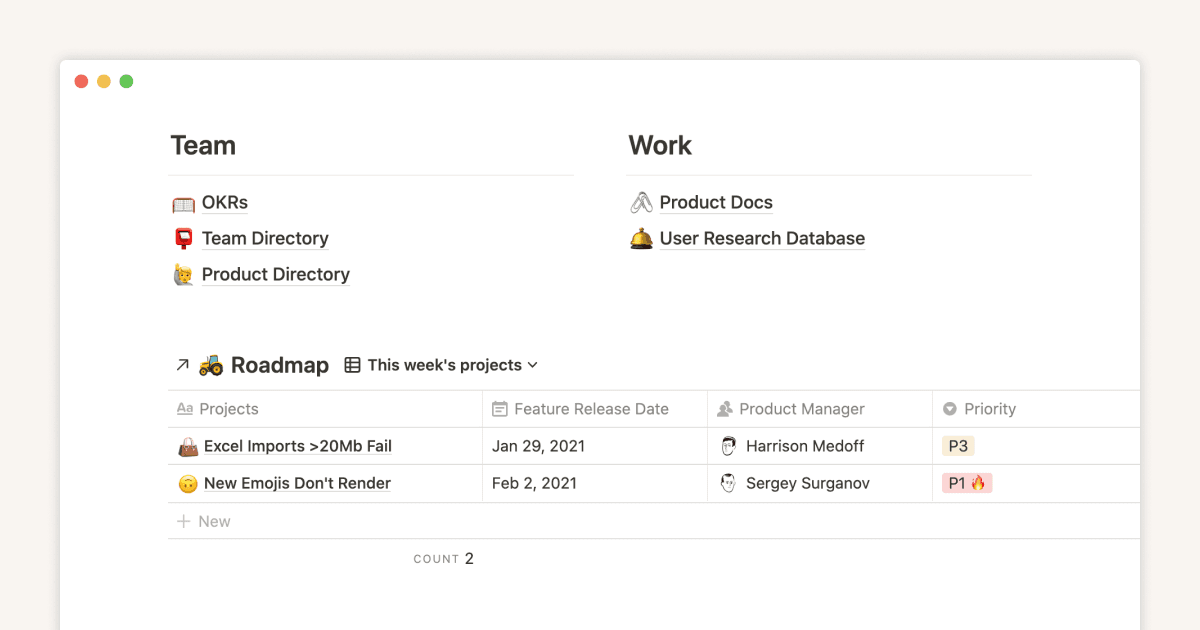Click the P1 fire priority tag

point(966,483)
